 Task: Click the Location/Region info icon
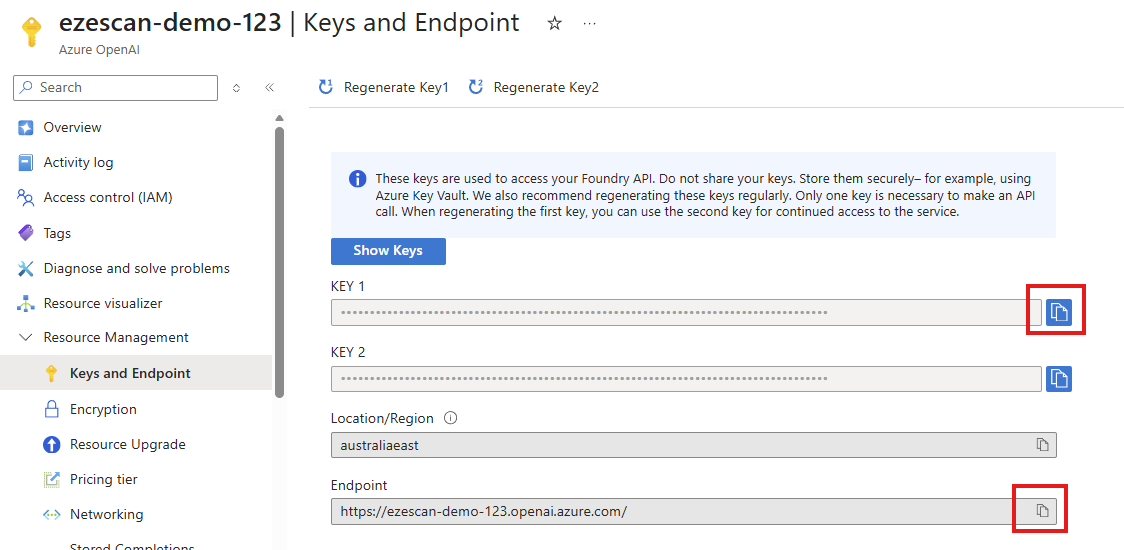click(450, 418)
